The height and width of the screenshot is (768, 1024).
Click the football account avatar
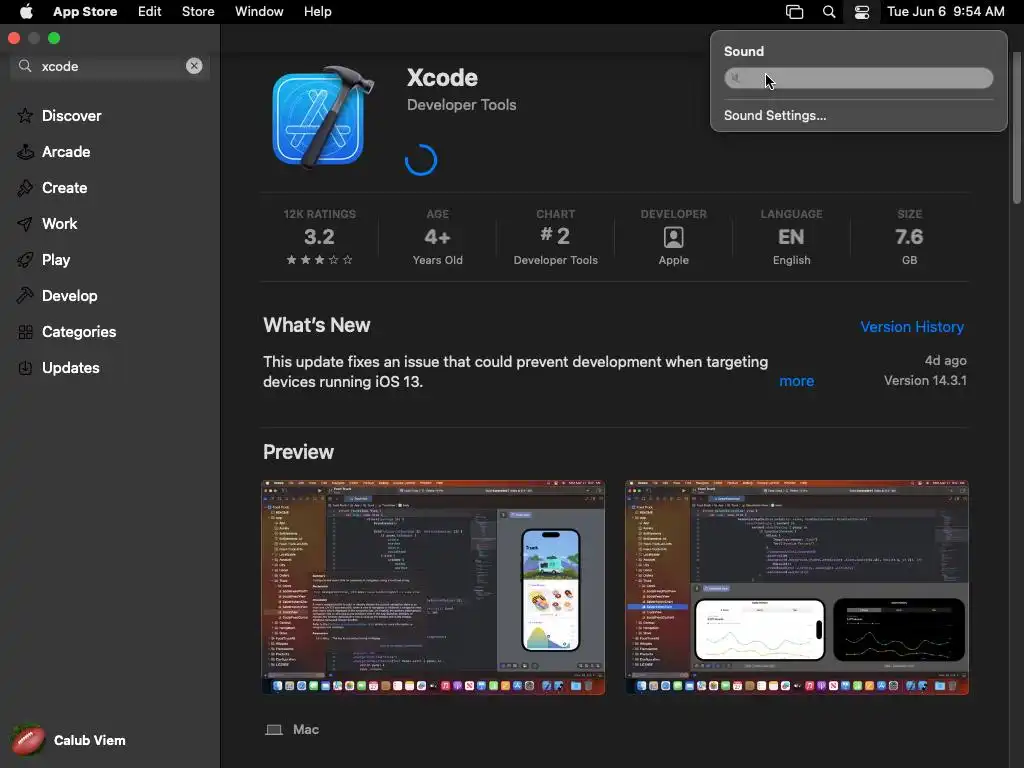pyautogui.click(x=27, y=740)
